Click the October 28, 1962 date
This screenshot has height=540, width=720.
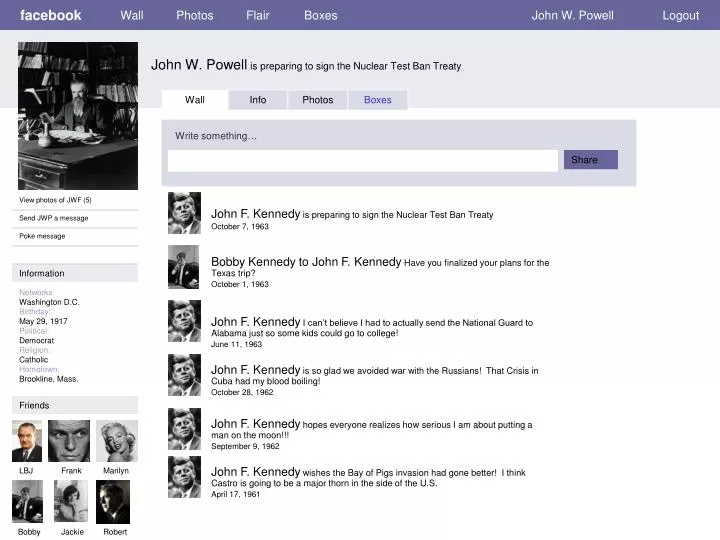(x=242, y=392)
